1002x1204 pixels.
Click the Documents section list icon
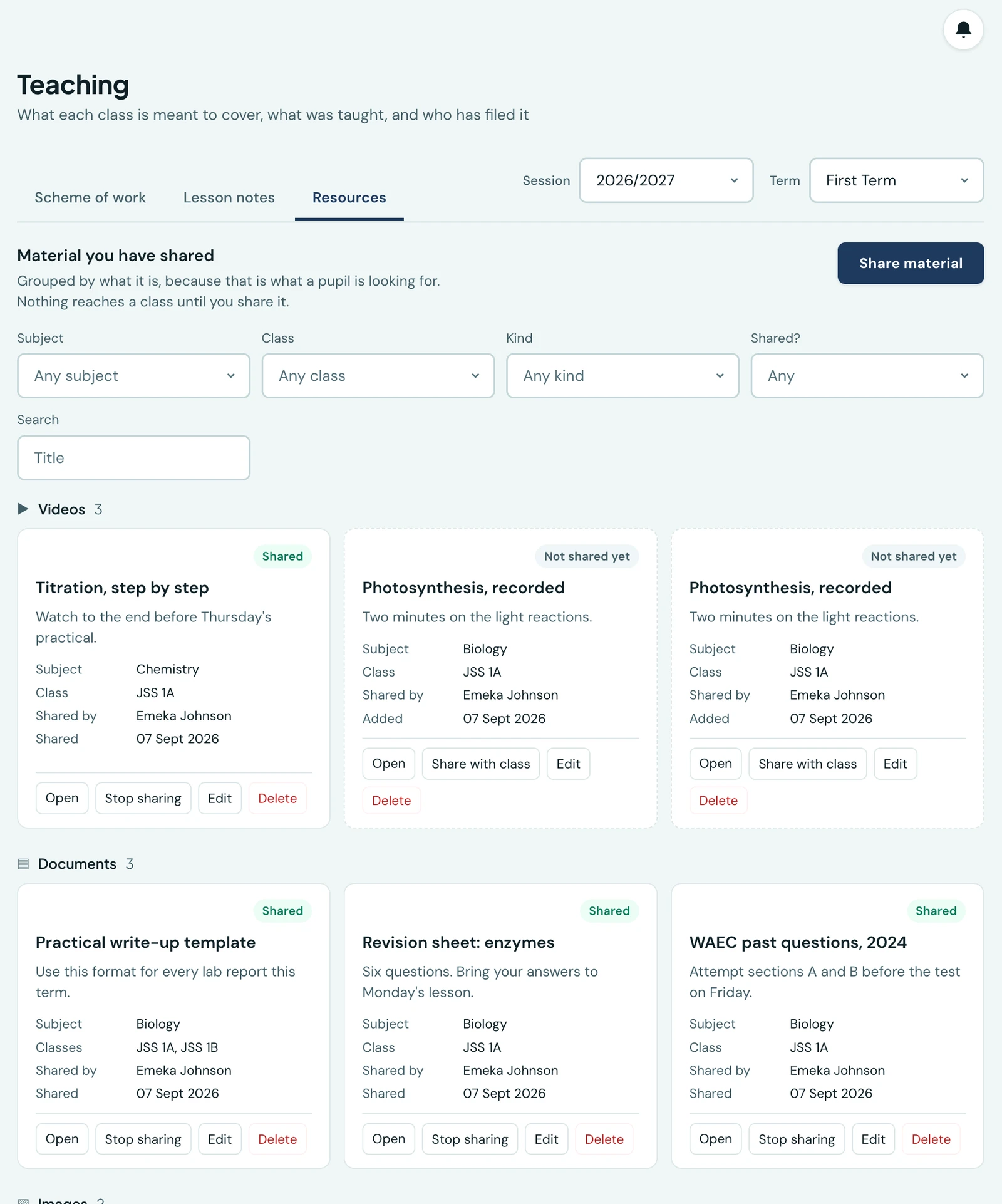(23, 864)
